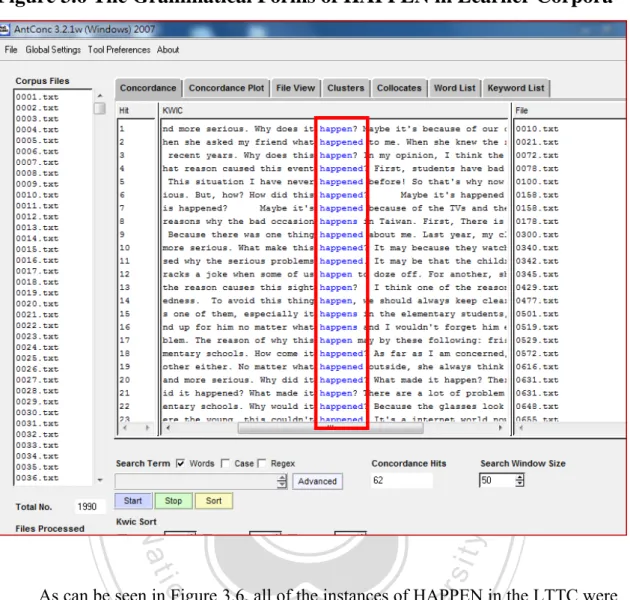Screen dimensions: 630x600
Task: Click hit number 22 in Hit column
Action: (x=125, y=406)
